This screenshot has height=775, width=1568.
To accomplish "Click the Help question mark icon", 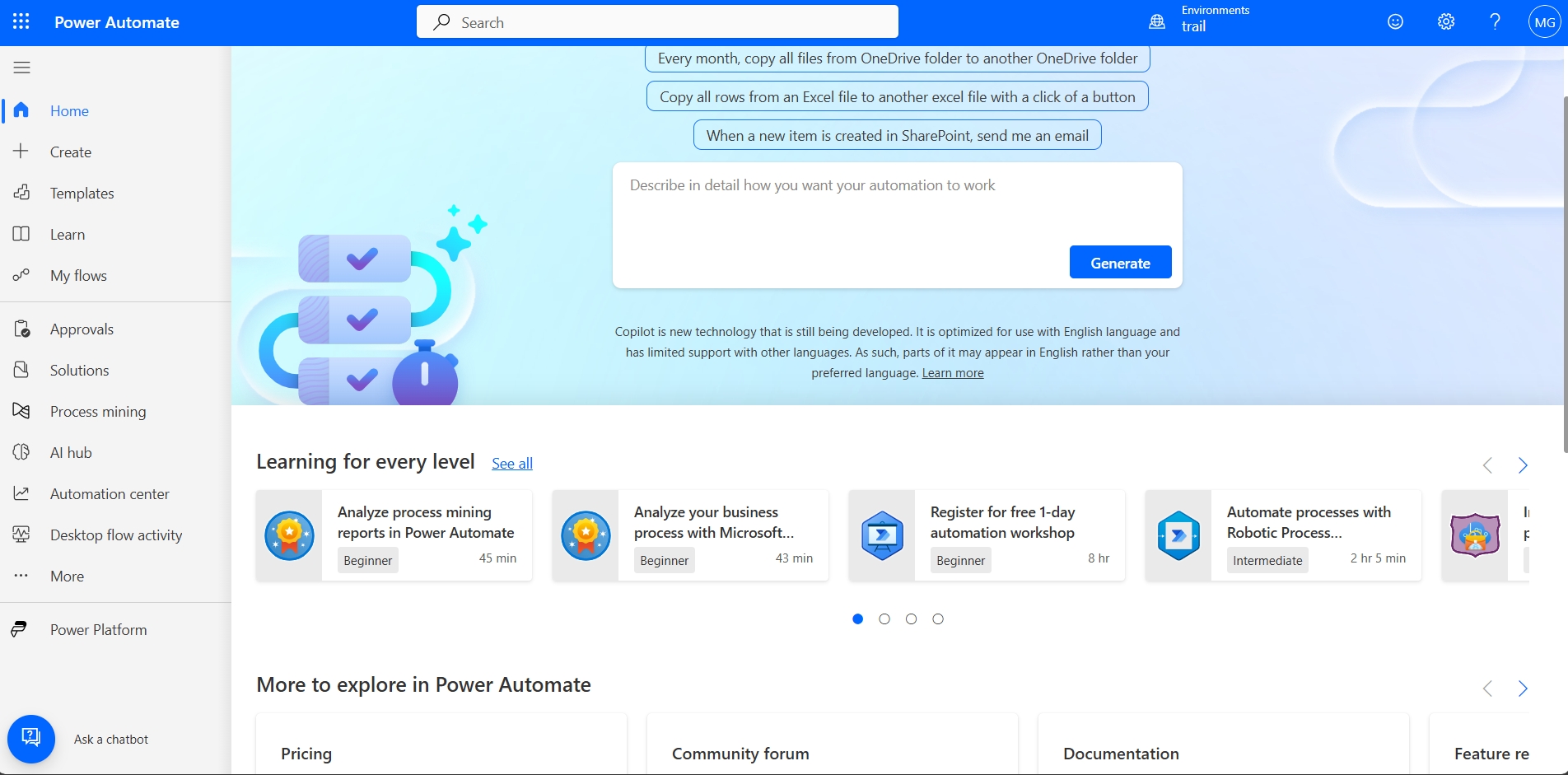I will click(x=1495, y=22).
